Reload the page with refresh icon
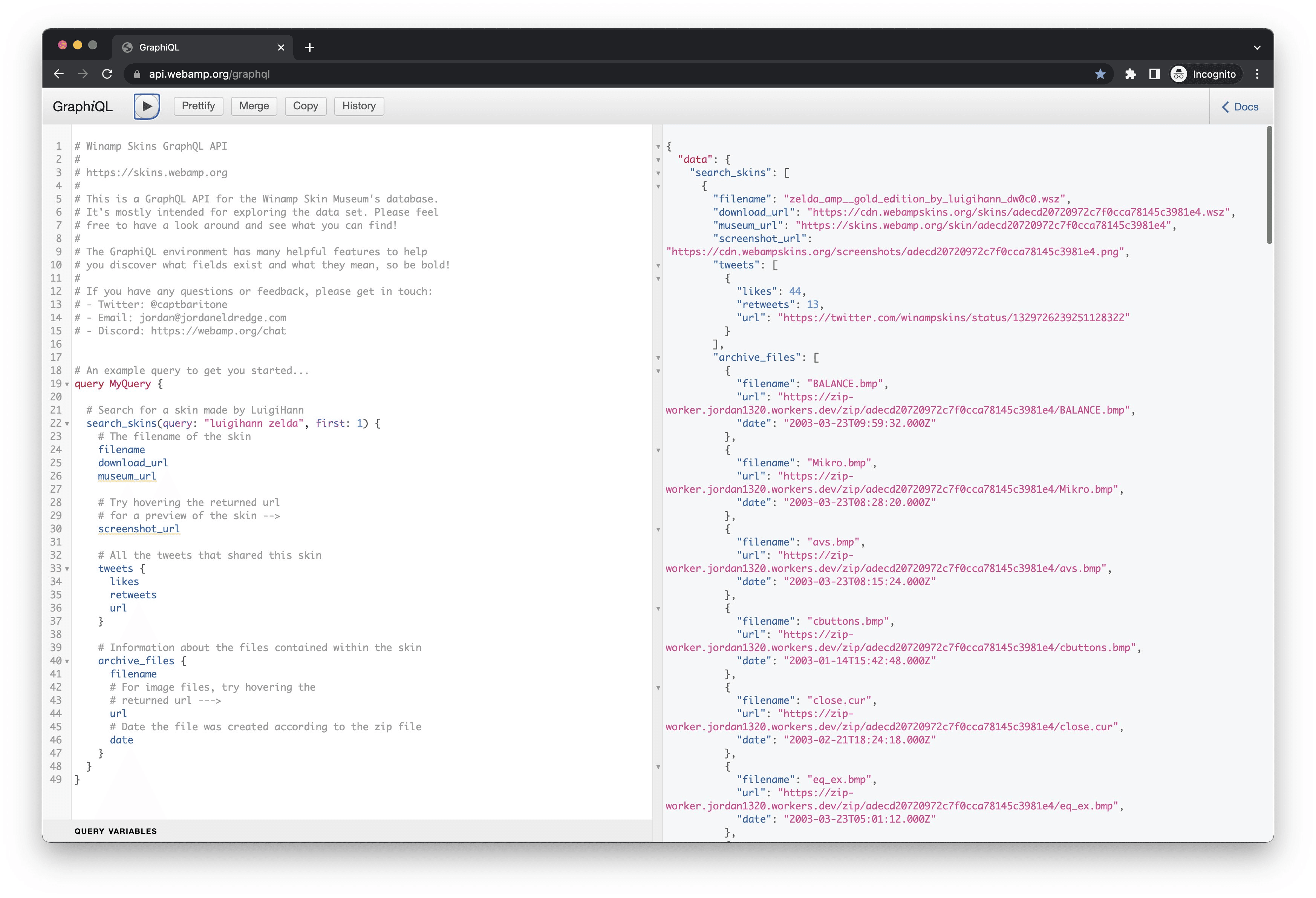 coord(107,74)
